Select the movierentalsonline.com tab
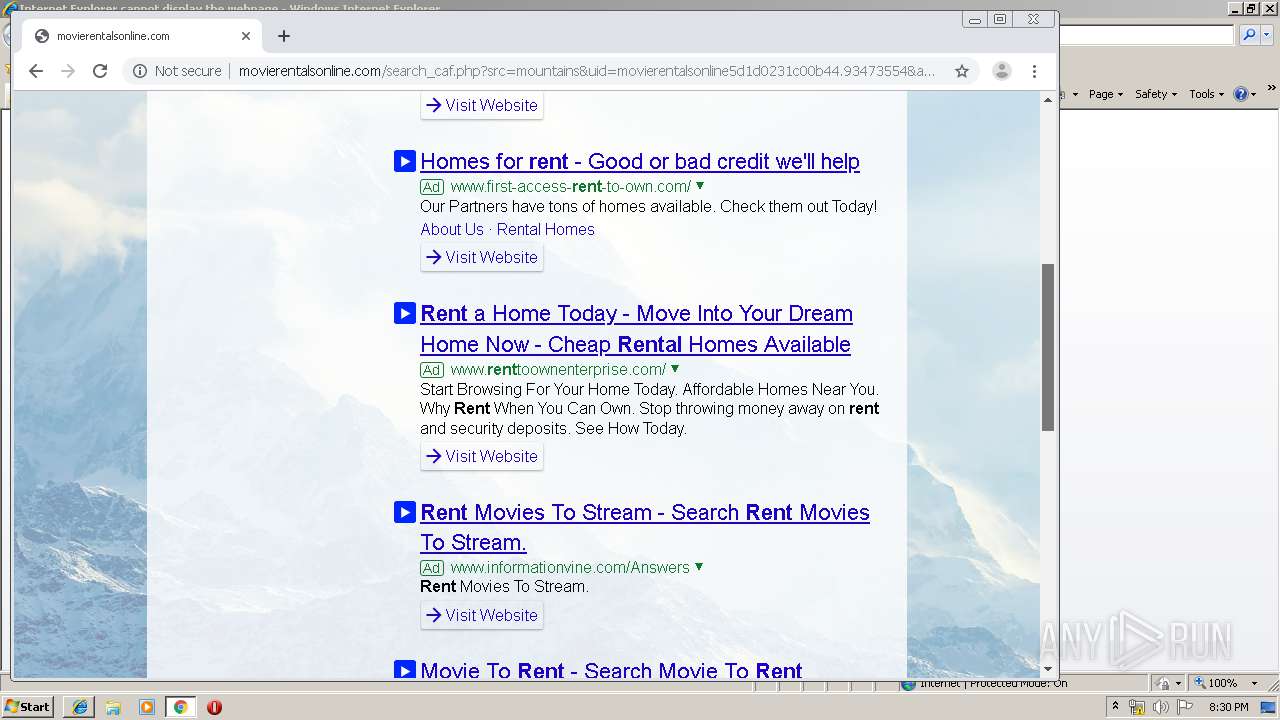The width and height of the screenshot is (1280, 720). [x=141, y=36]
